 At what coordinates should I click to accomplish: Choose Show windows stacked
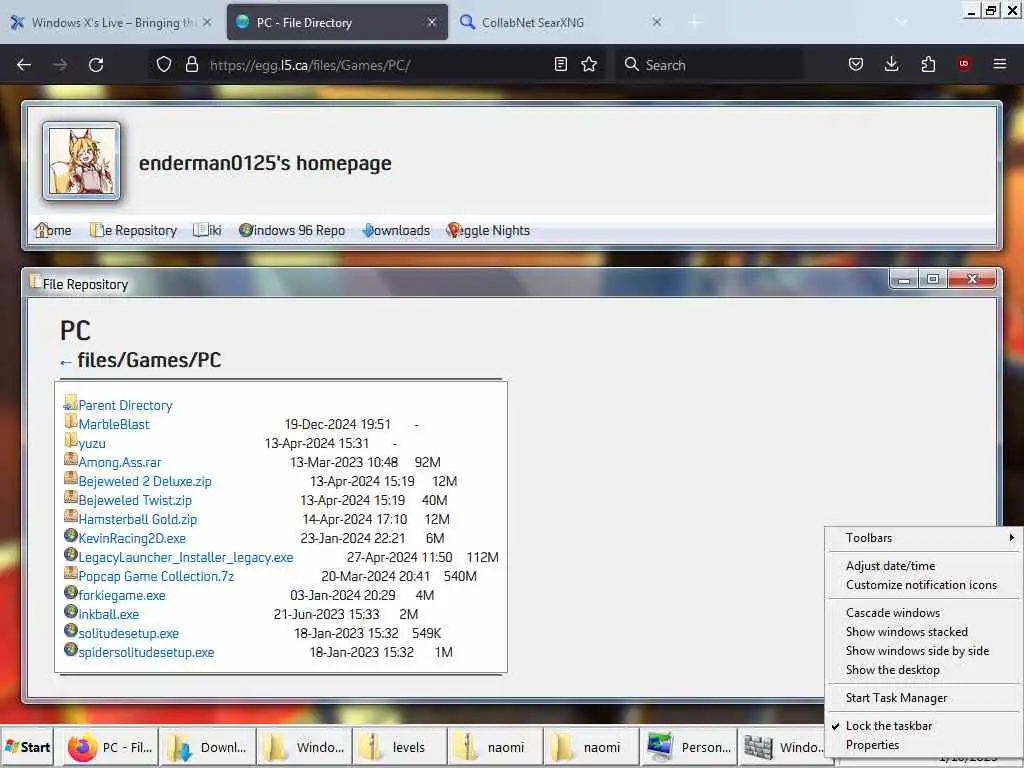coord(923,632)
